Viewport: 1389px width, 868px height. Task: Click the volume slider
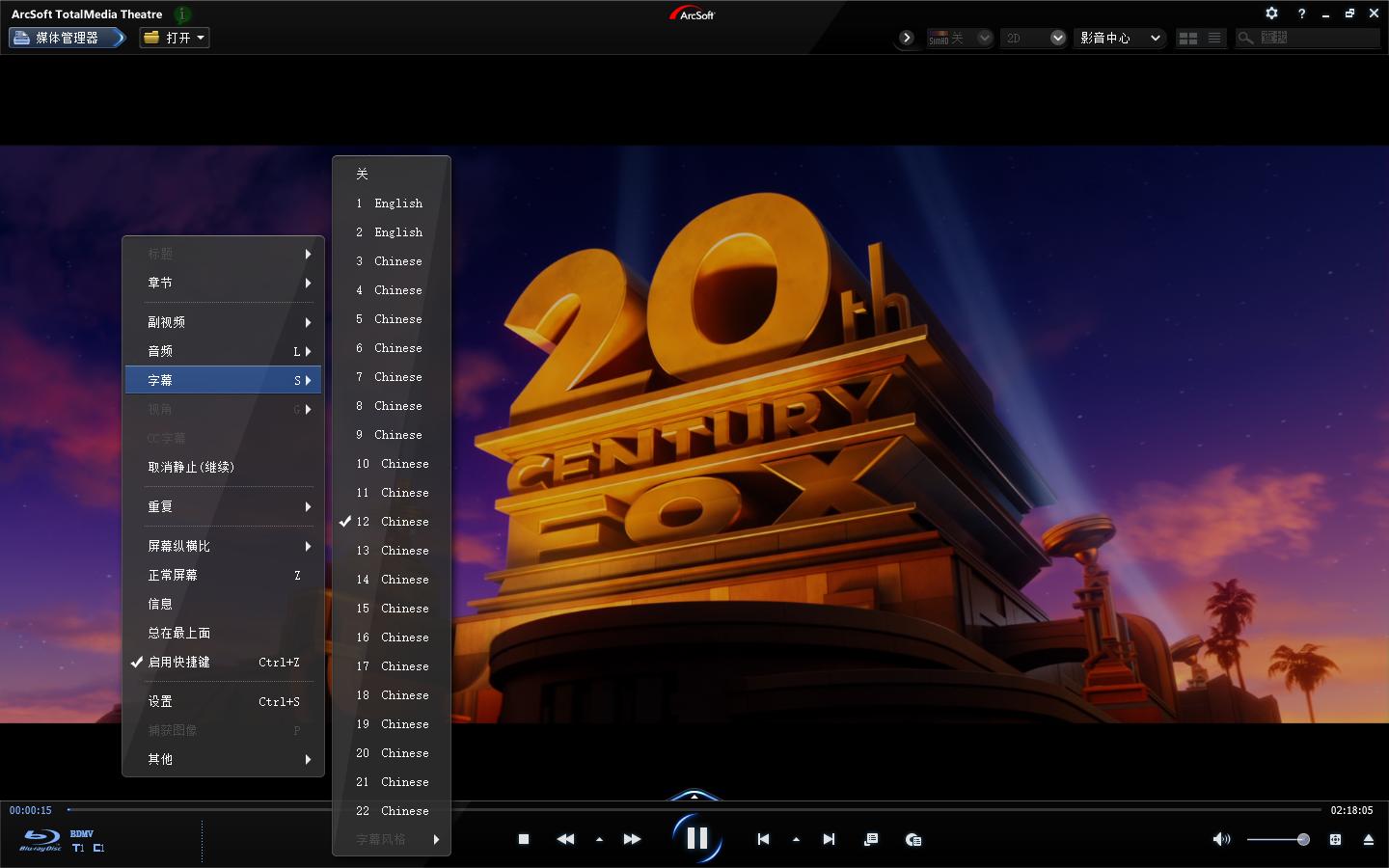[1278, 839]
